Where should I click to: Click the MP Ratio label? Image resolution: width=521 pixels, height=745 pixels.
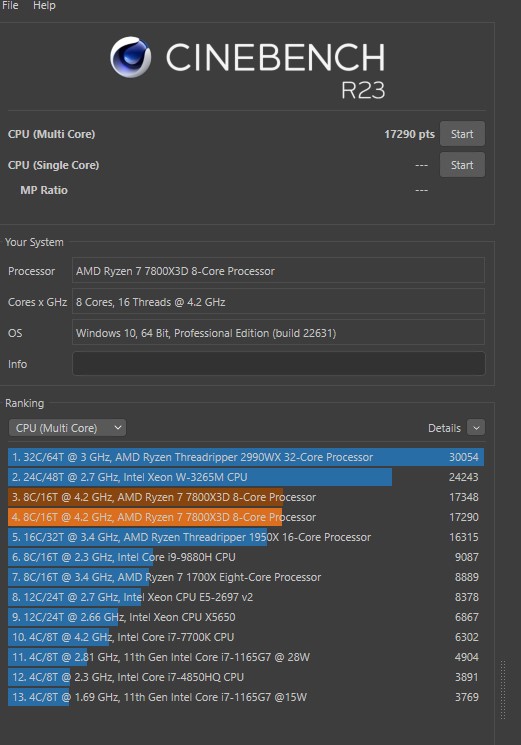point(44,190)
